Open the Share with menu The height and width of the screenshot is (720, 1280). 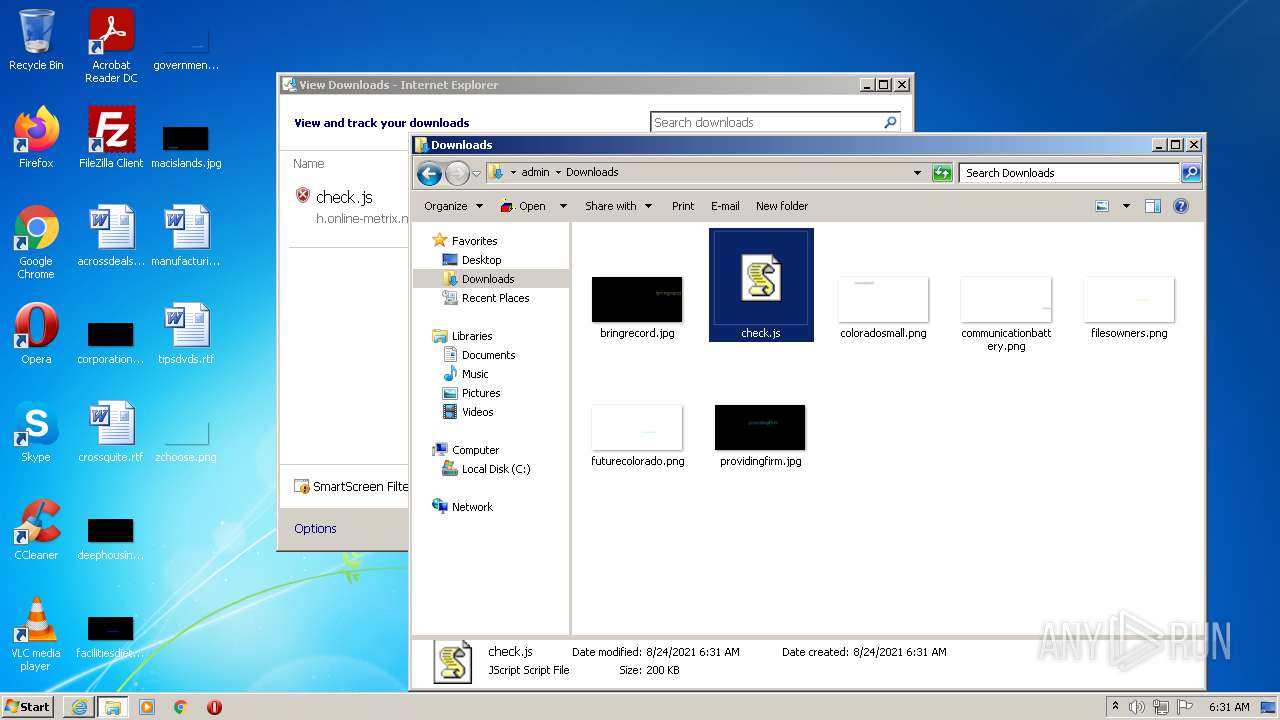click(x=618, y=206)
